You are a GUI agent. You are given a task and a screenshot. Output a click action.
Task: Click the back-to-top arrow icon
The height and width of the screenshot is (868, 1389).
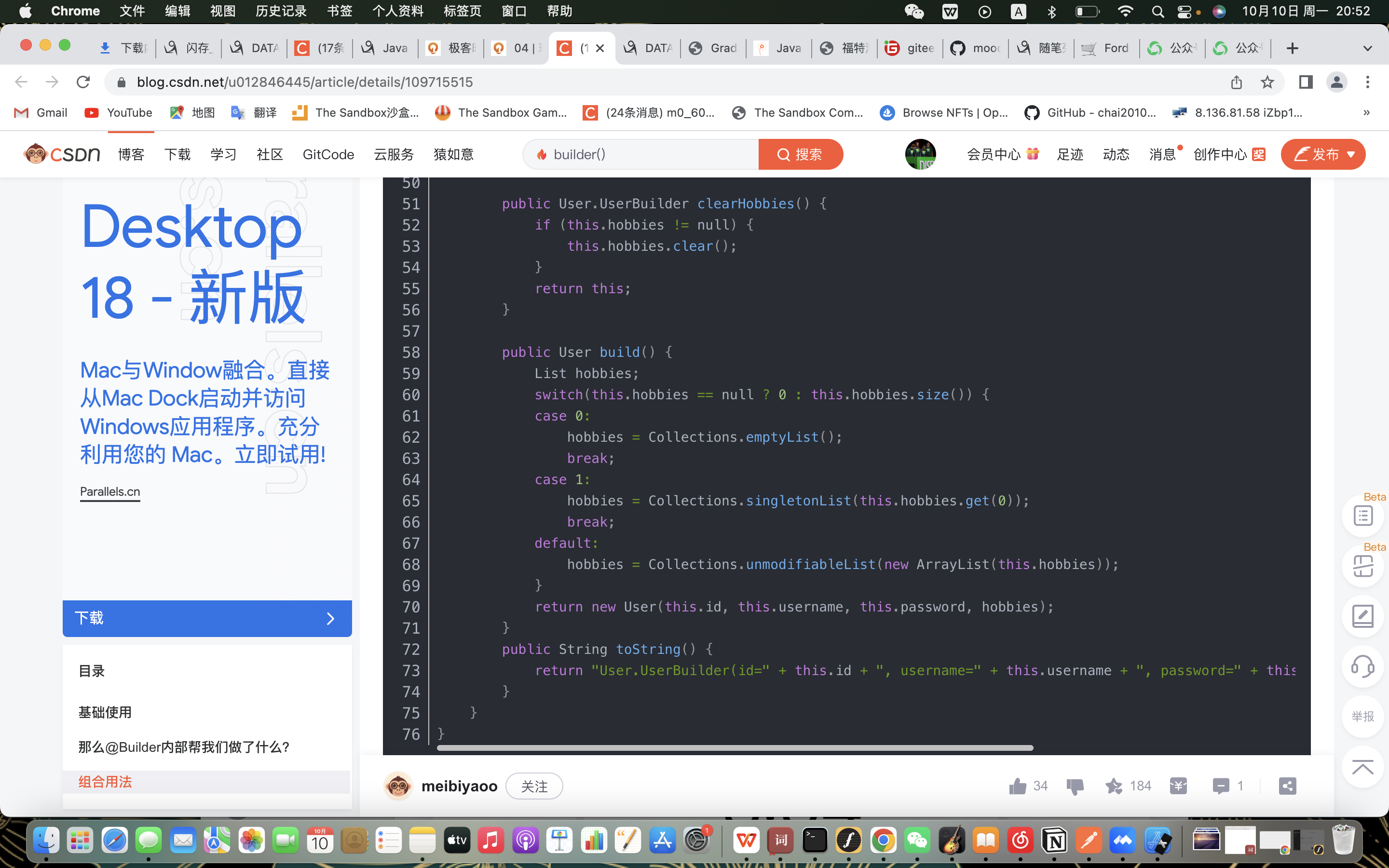(1362, 768)
